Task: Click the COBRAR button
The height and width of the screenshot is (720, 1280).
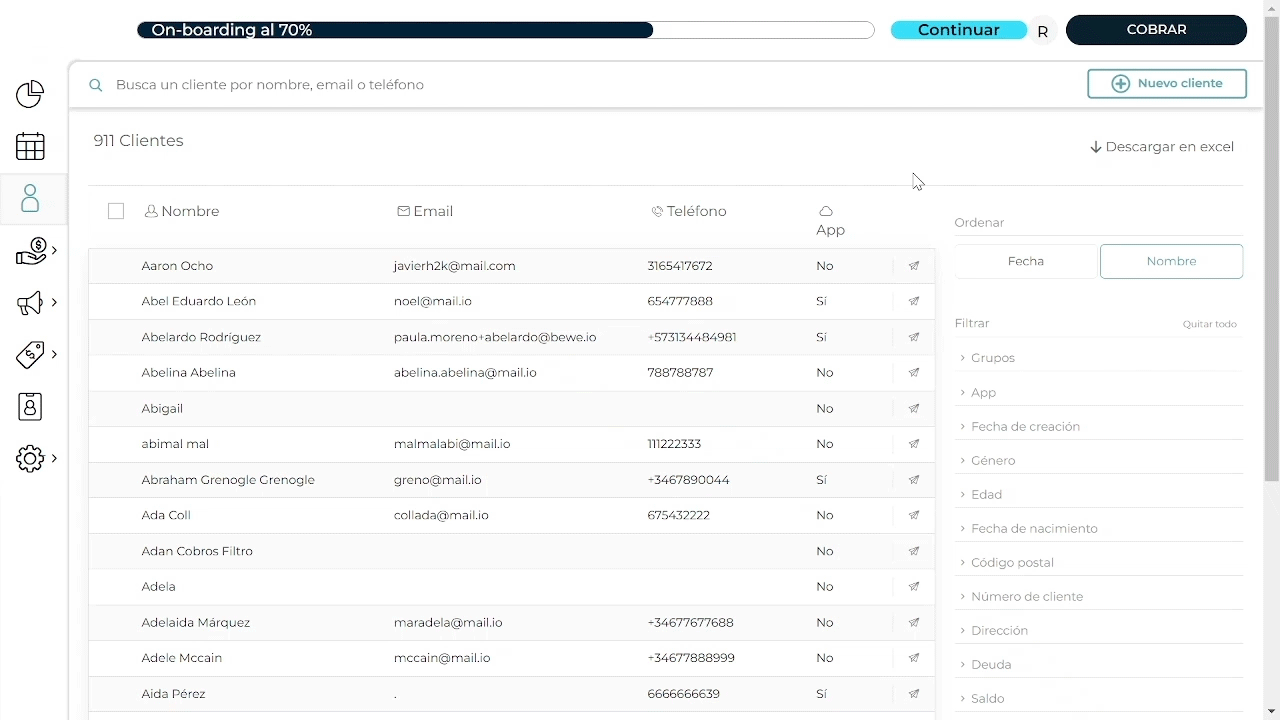Action: [x=1156, y=30]
